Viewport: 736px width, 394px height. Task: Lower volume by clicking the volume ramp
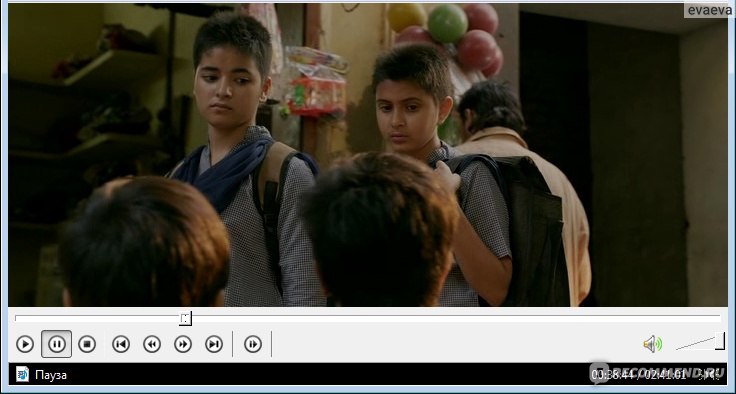click(x=695, y=344)
